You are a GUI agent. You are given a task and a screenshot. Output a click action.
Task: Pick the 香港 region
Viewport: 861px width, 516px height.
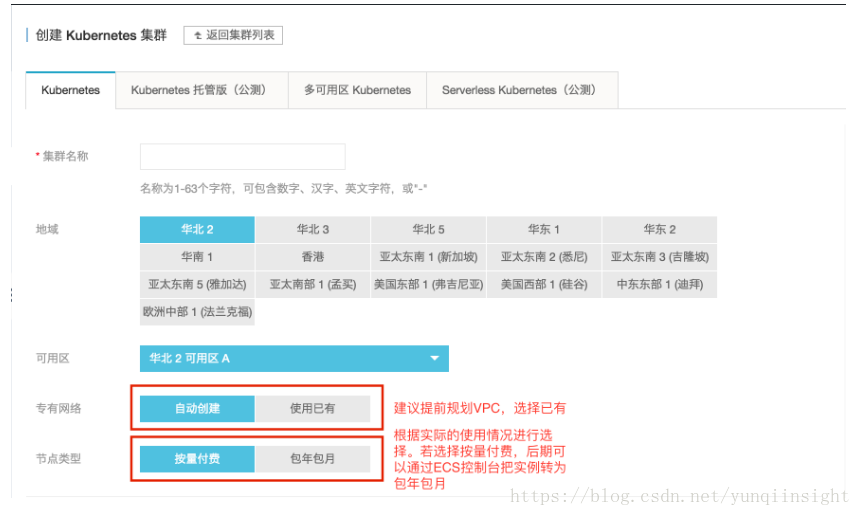point(313,257)
